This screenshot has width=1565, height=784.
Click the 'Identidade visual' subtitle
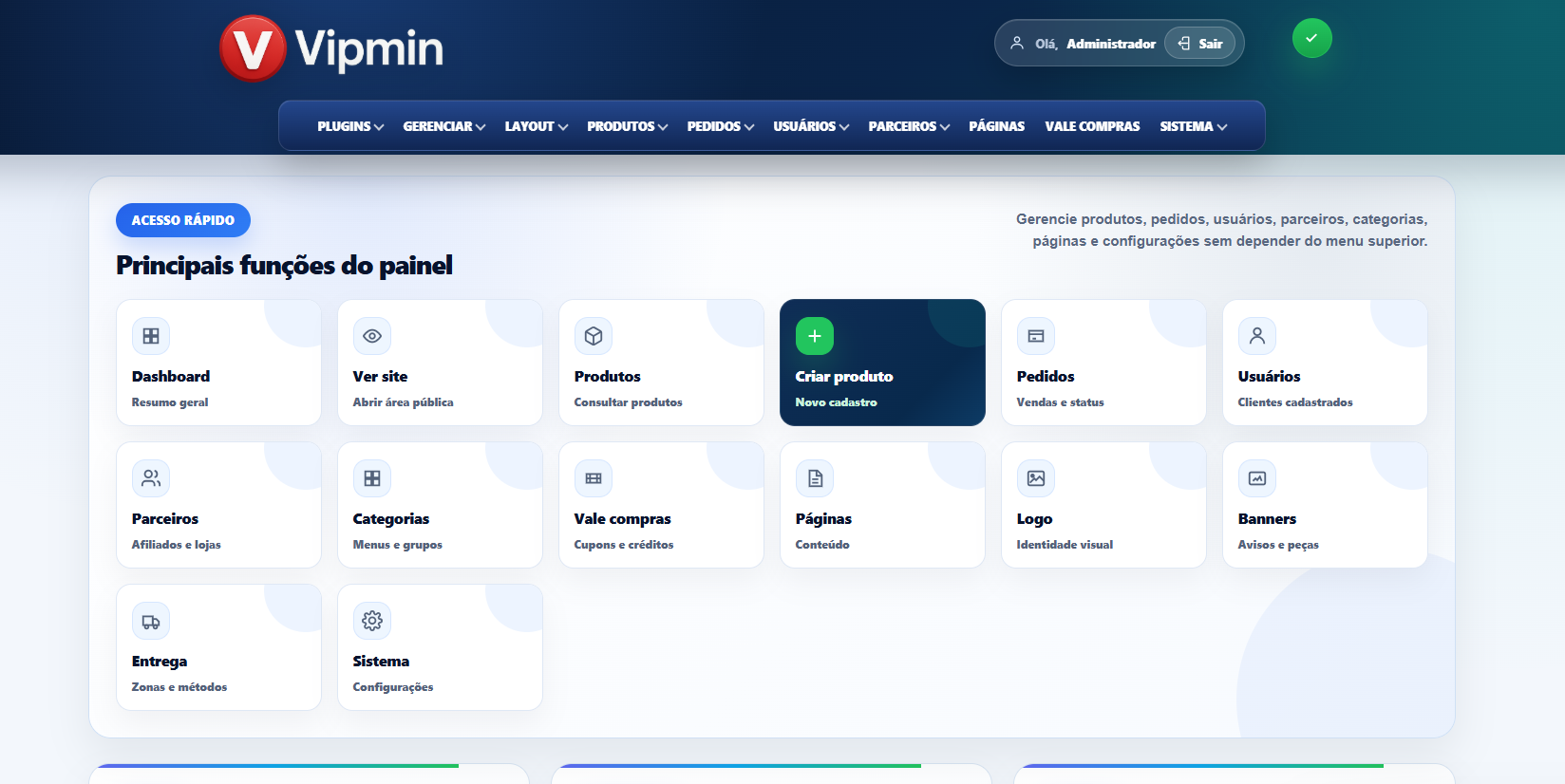click(x=1065, y=545)
